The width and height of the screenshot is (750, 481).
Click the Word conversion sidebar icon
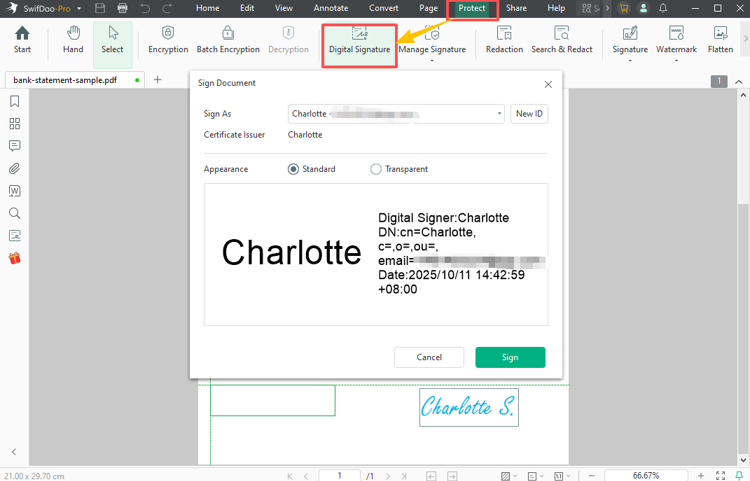click(x=15, y=191)
